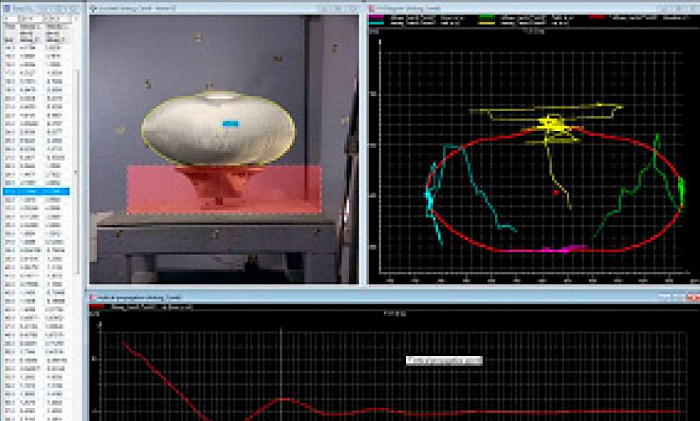
Task: Select the highlighted blue row in data table
Action: pyautogui.click(x=36, y=192)
